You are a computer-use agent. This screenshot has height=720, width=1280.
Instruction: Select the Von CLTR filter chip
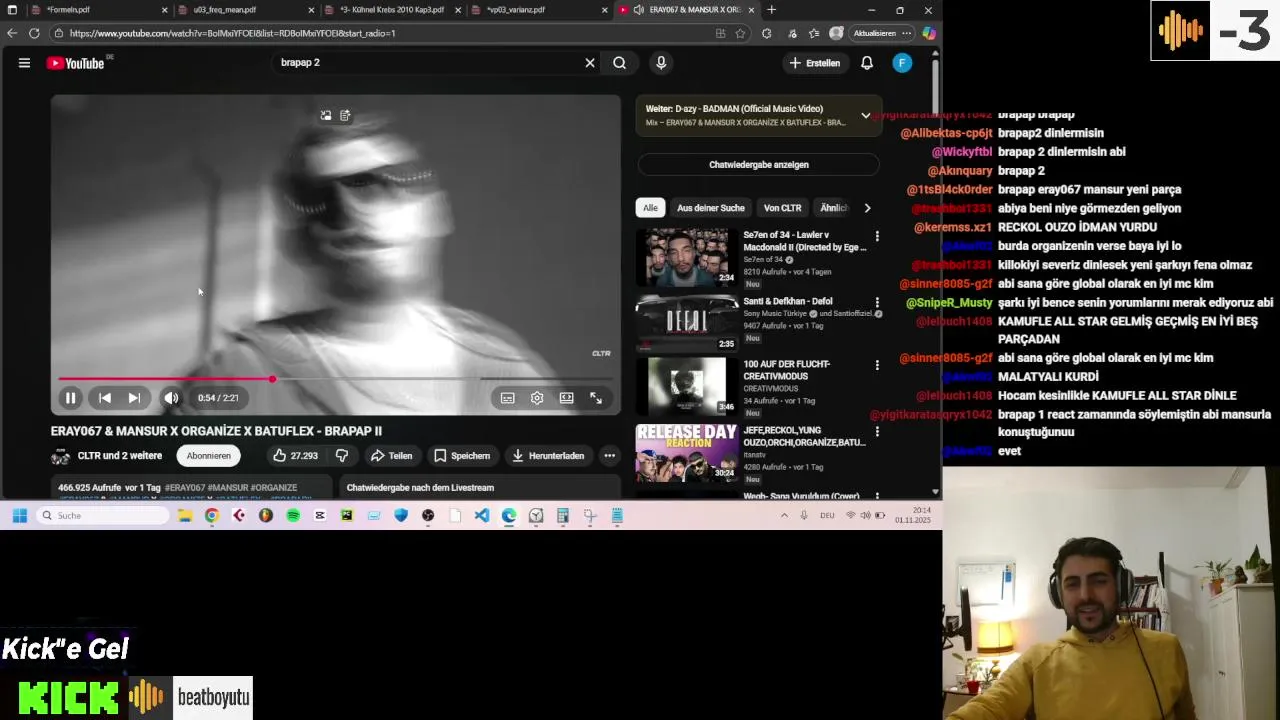point(783,208)
